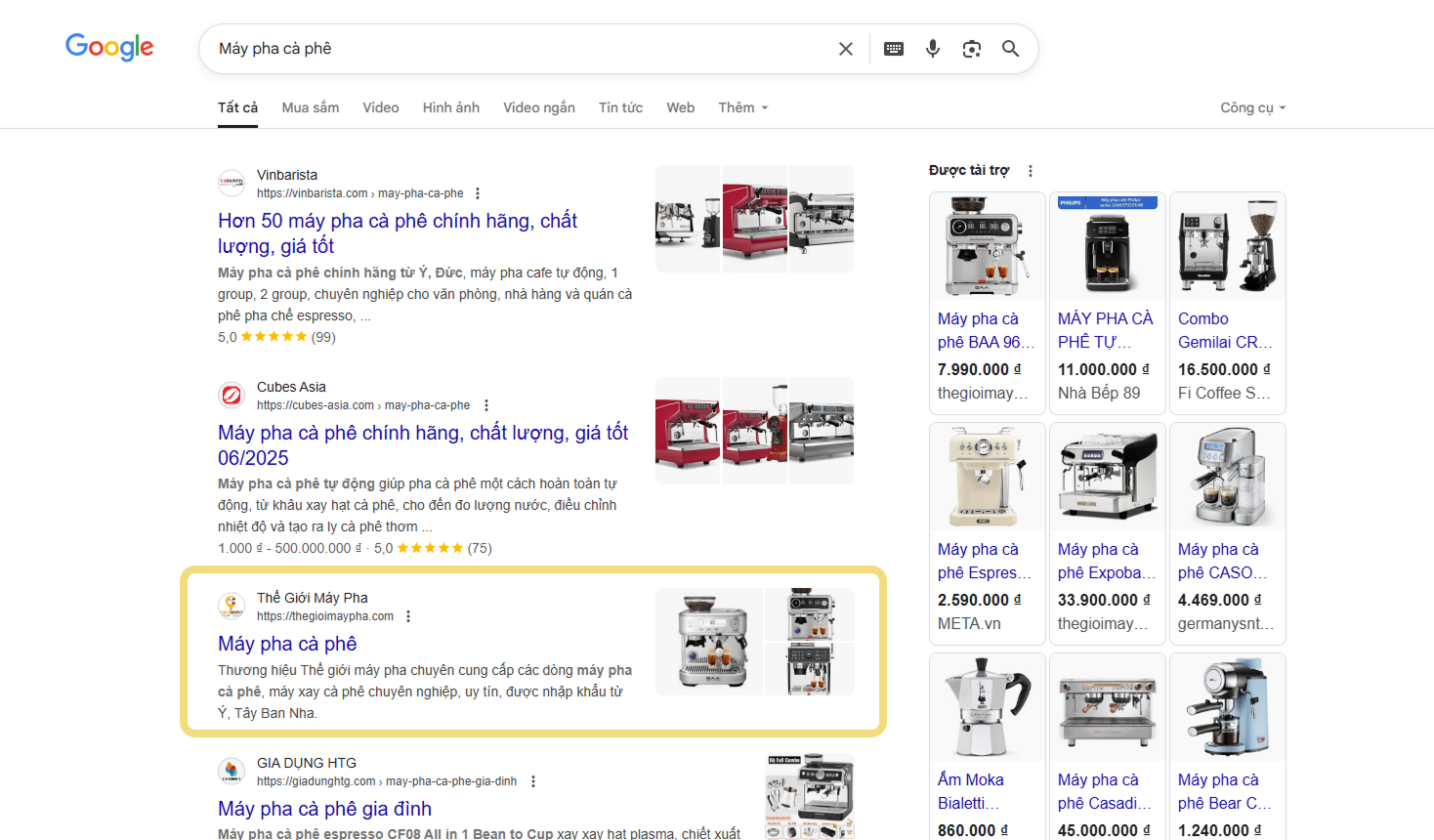The image size is (1434, 840).
Task: Open sponsored product 'Máy pha cà phê Espres…'
Action: point(985,561)
